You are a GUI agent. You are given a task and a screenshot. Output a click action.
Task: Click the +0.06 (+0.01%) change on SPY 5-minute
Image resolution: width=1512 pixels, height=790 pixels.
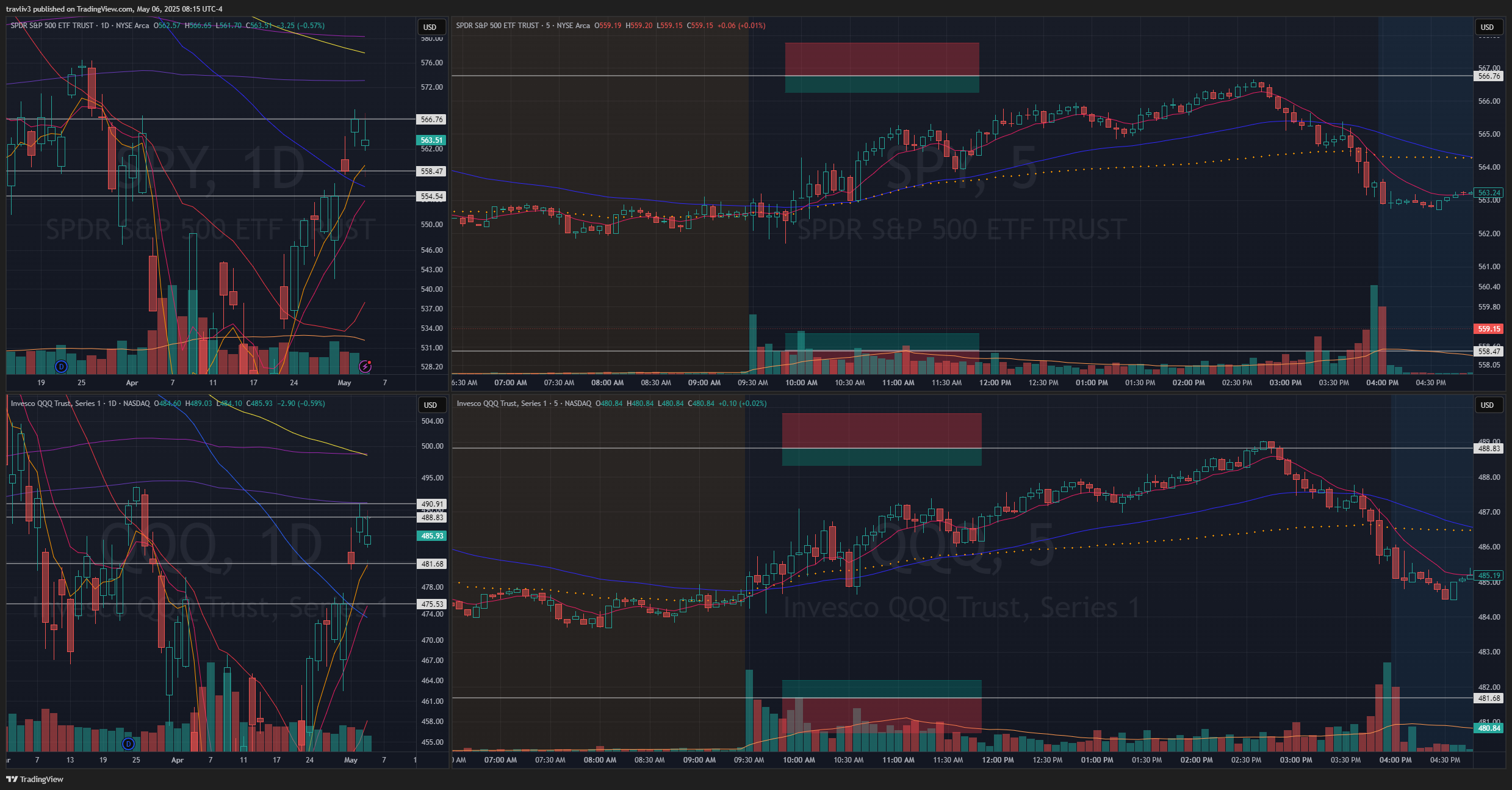tap(741, 26)
